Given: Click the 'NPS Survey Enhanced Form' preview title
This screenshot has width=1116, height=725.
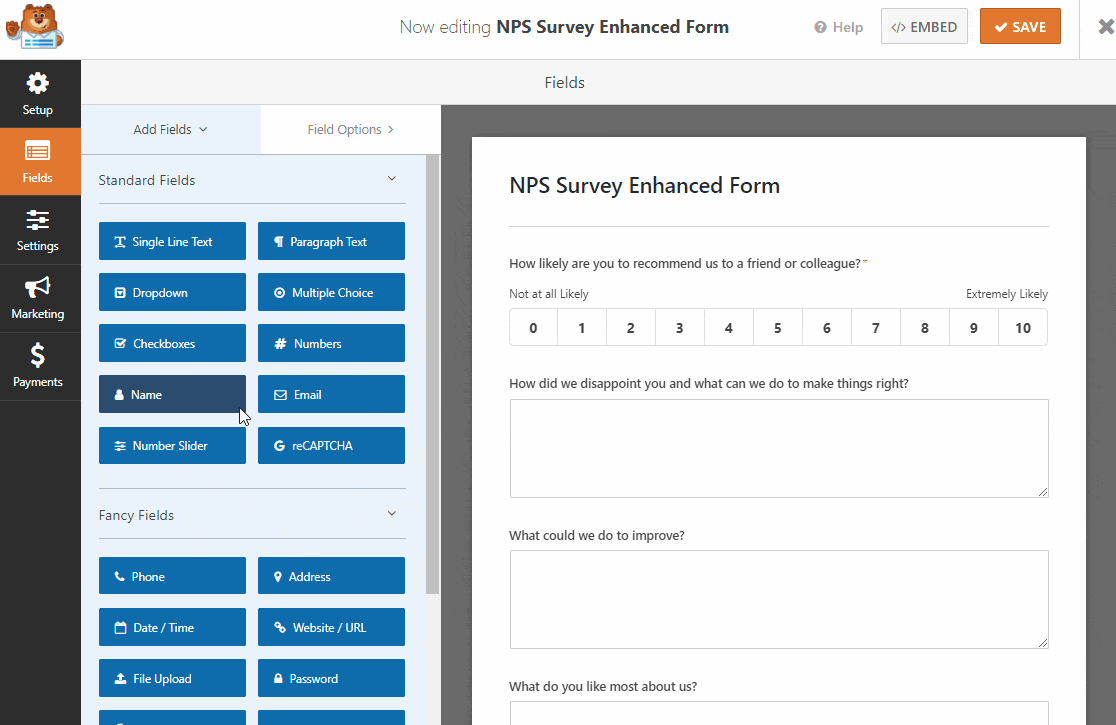Looking at the screenshot, I should (644, 186).
